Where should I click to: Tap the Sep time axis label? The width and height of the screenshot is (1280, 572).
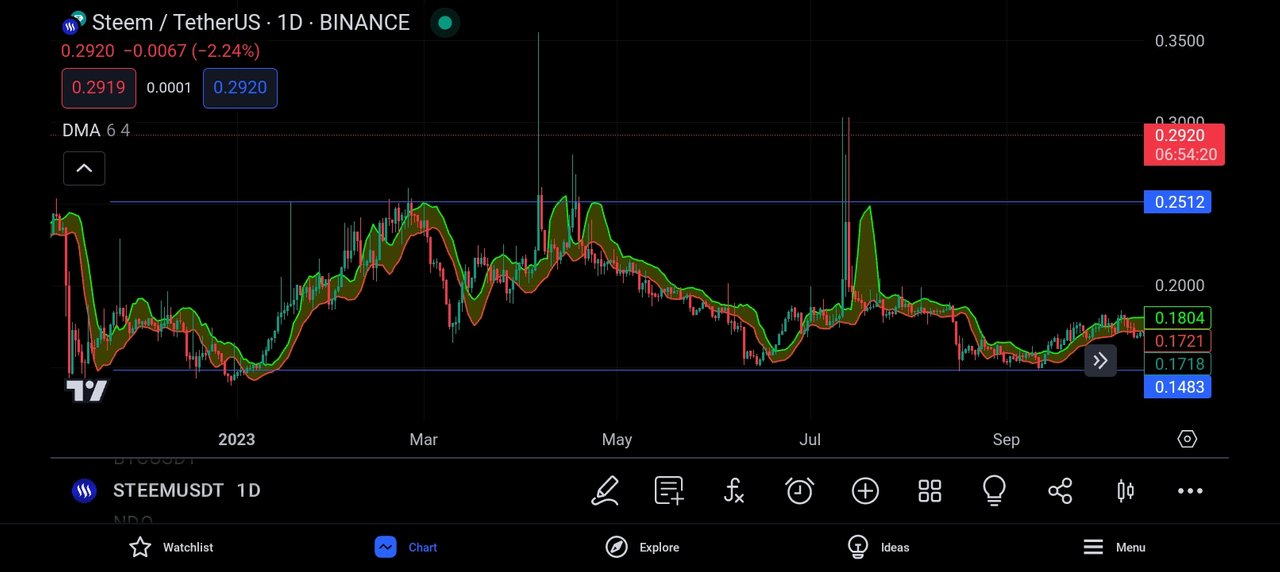coord(1006,439)
